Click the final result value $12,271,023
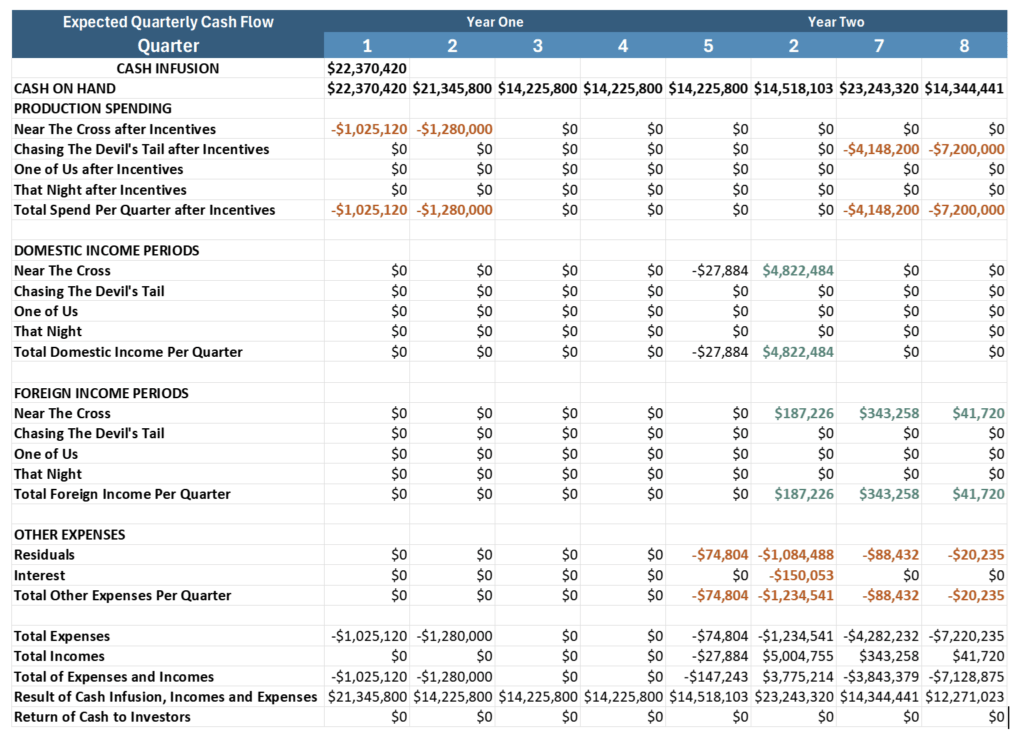The height and width of the screenshot is (739, 1024). click(x=964, y=696)
